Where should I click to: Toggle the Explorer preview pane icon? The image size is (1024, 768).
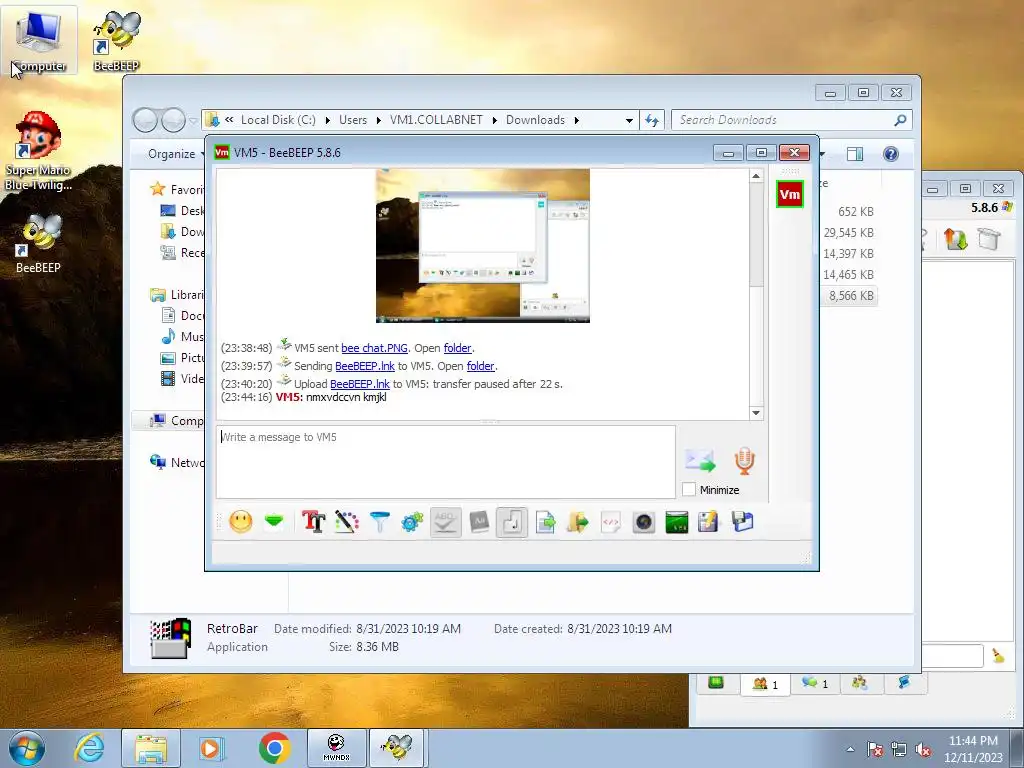(x=854, y=154)
